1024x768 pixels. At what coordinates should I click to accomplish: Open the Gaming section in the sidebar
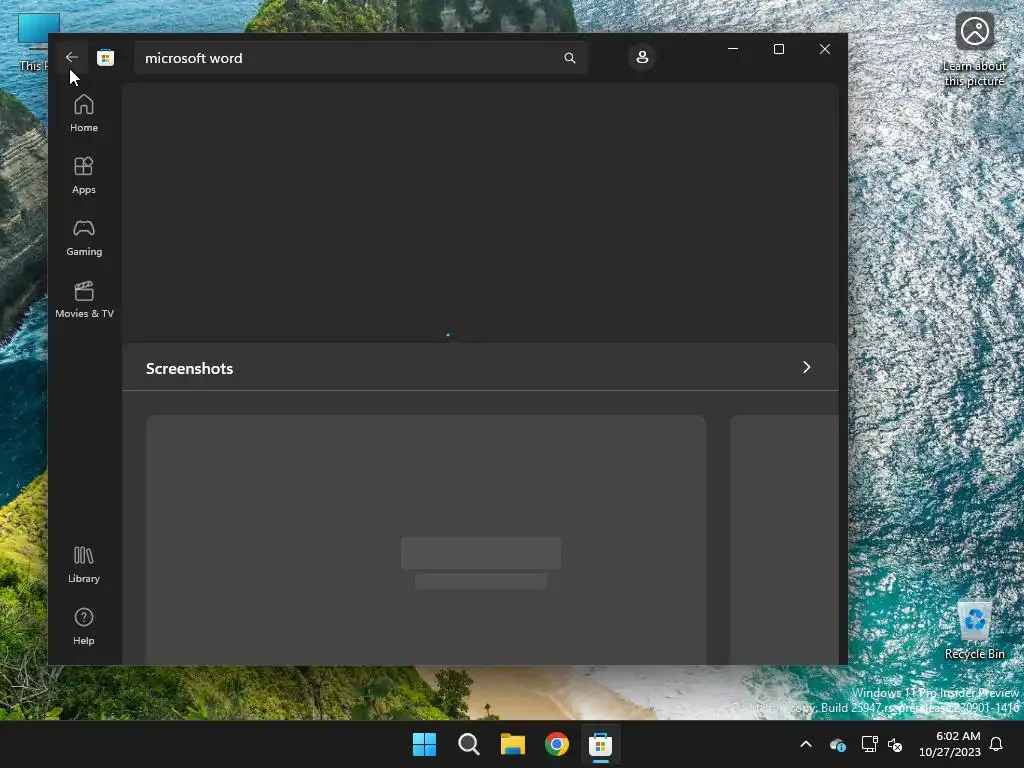pyautogui.click(x=84, y=237)
